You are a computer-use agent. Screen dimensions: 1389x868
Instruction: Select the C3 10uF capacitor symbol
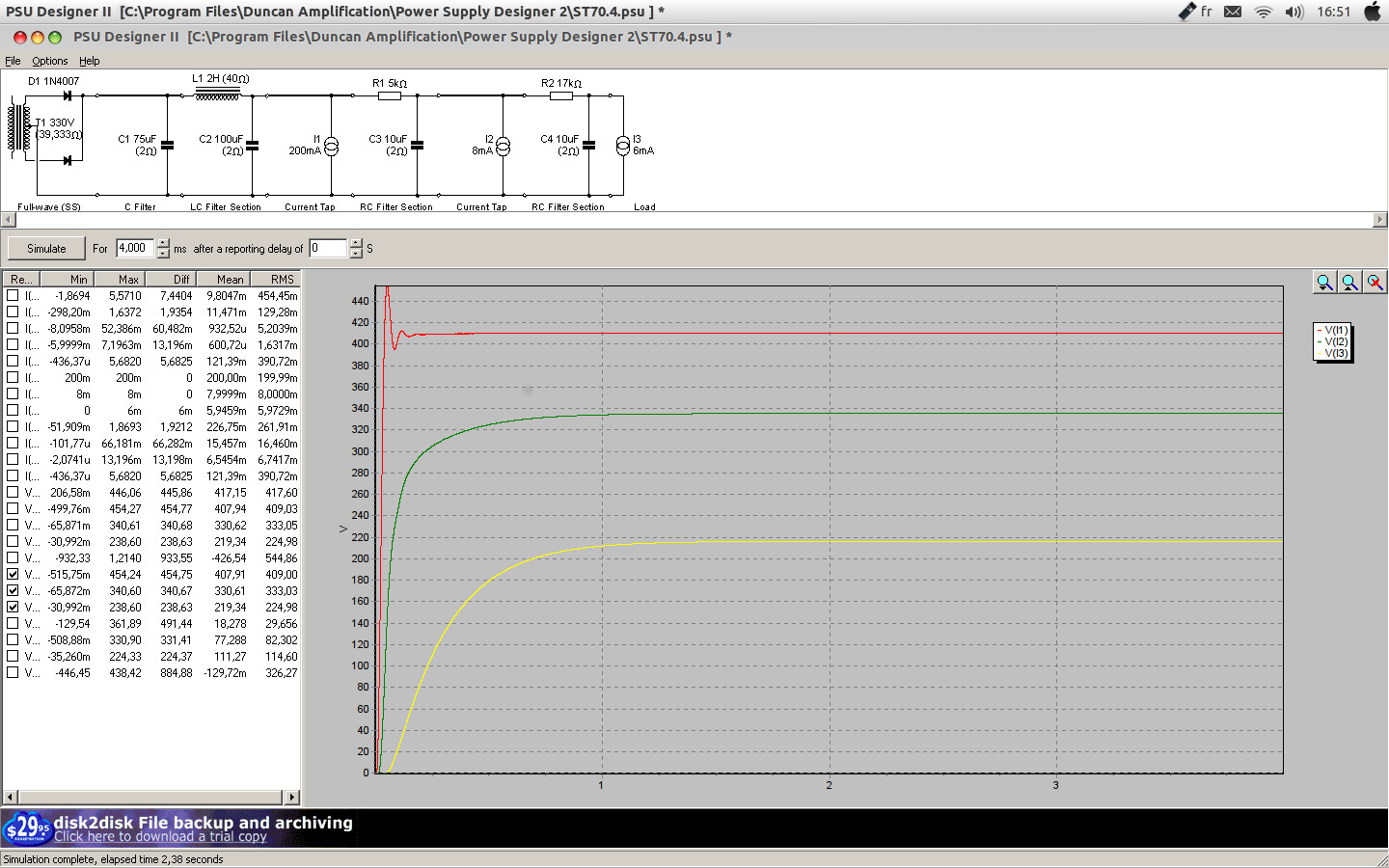click(x=418, y=146)
